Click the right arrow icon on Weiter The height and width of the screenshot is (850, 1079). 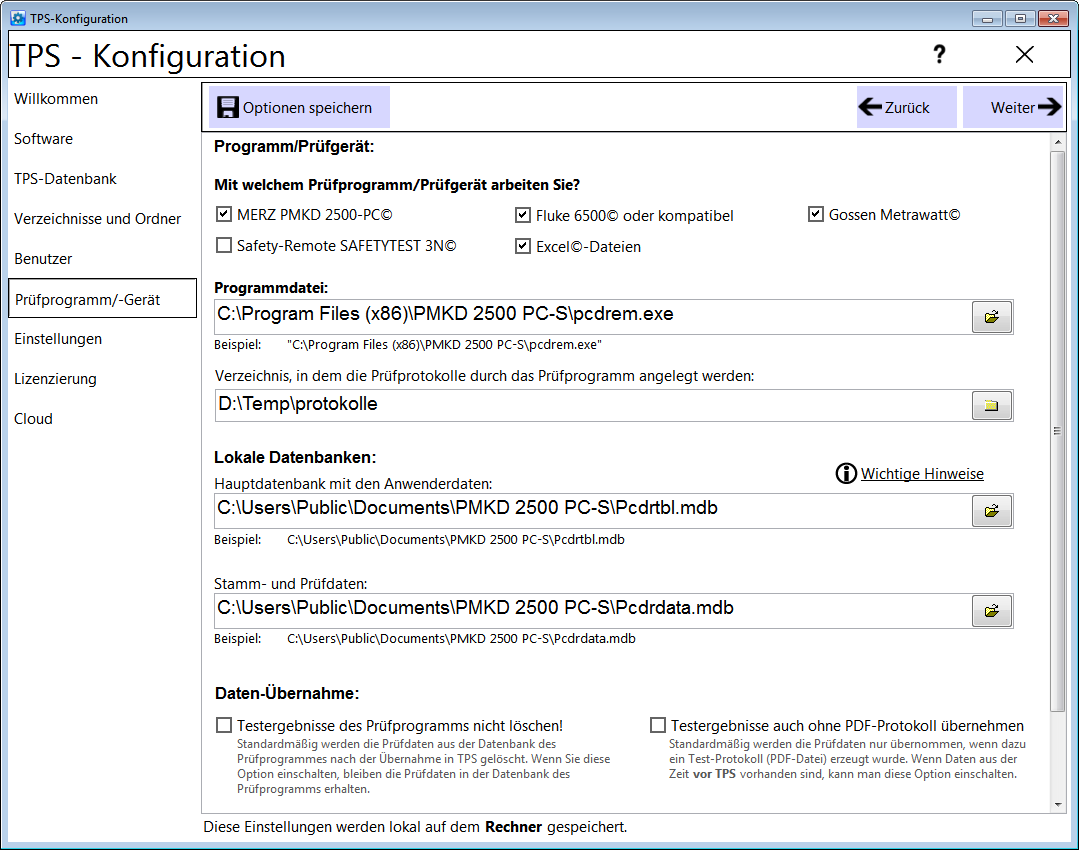pyautogui.click(x=1049, y=107)
